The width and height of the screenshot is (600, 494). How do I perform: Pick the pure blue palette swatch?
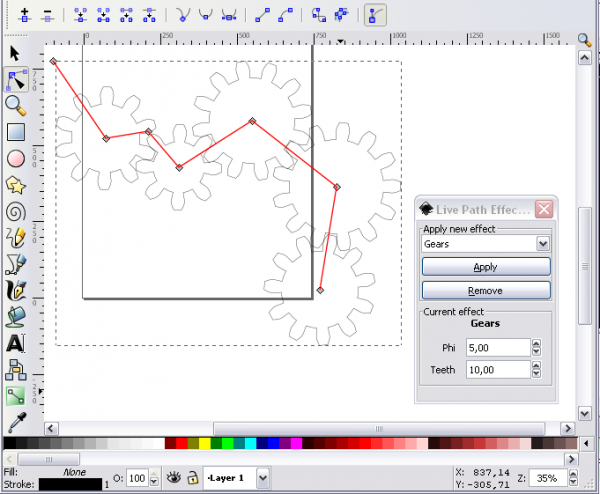273,443
